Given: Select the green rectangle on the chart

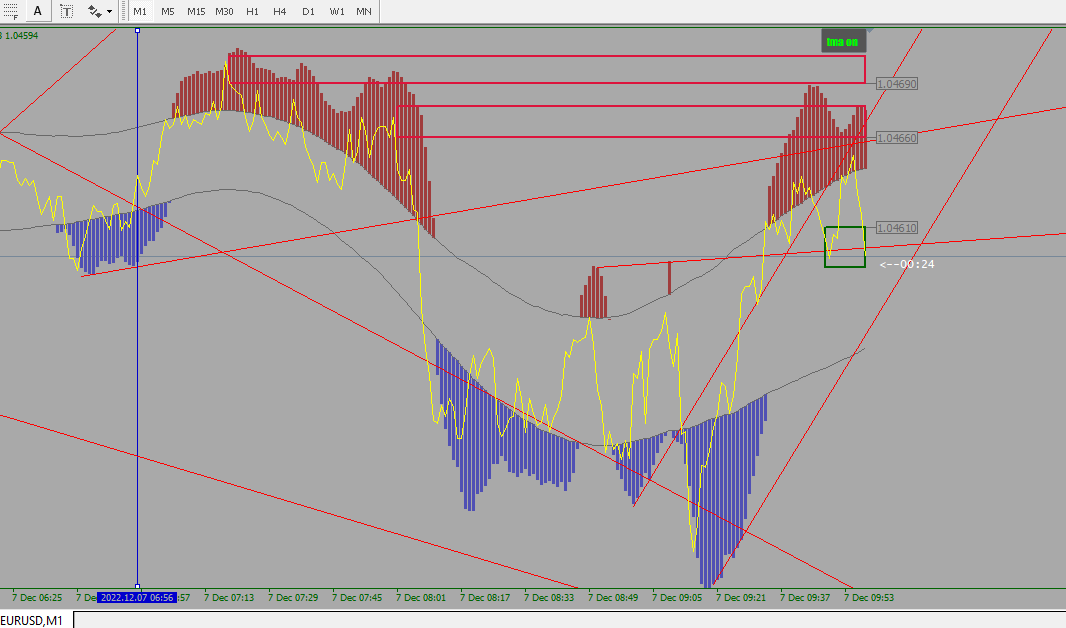Looking at the screenshot, I should tap(845, 247).
